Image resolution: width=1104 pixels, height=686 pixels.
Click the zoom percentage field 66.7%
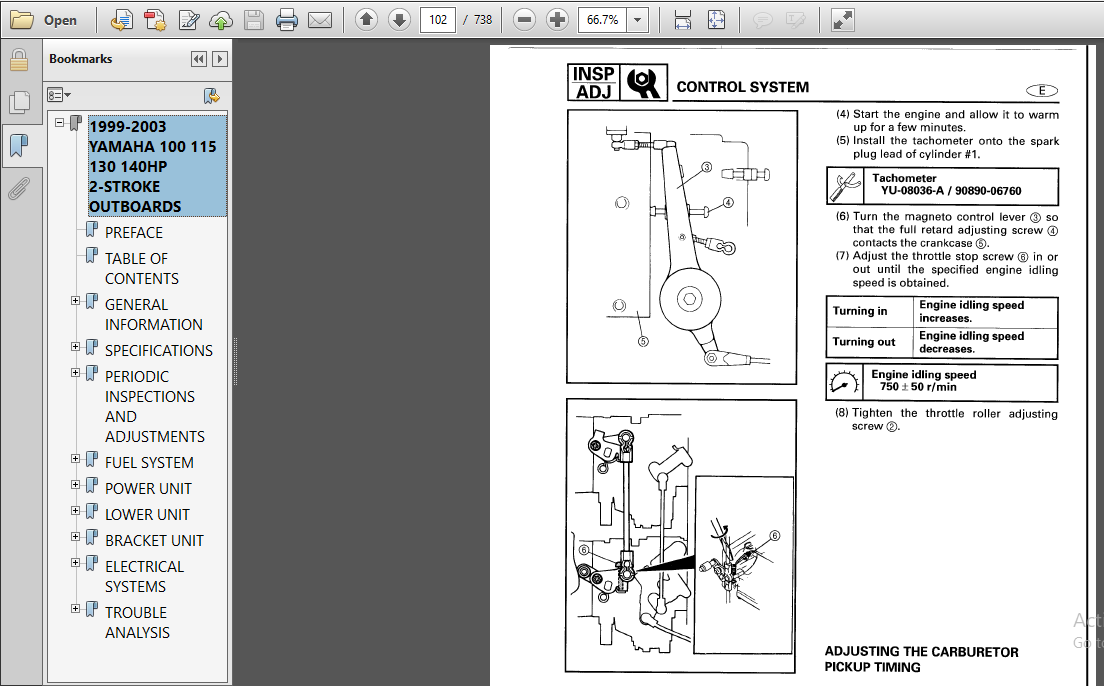pyautogui.click(x=603, y=20)
